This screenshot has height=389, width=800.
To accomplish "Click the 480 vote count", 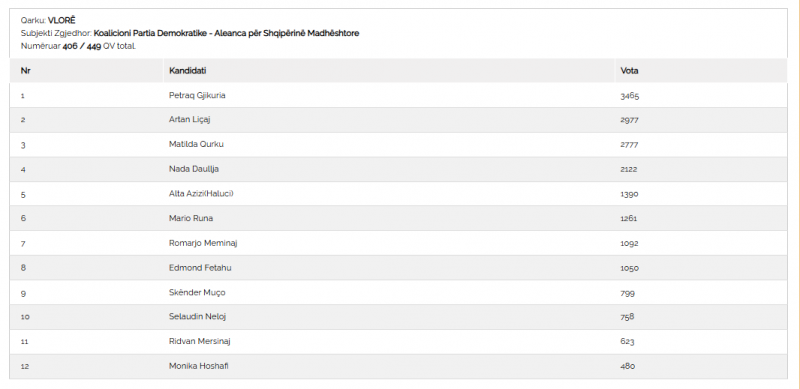I will (628, 366).
